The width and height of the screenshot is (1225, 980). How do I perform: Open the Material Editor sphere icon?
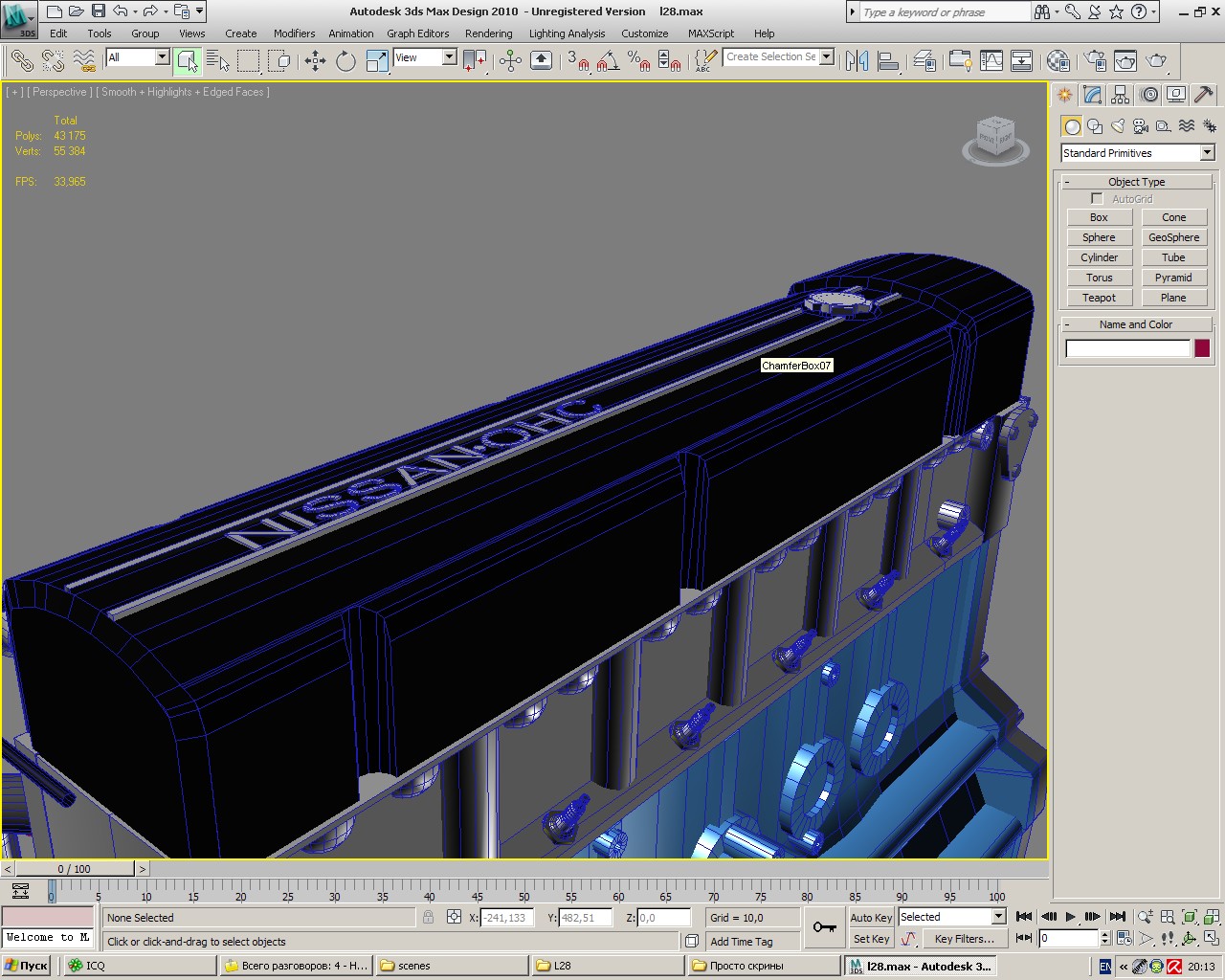click(1058, 61)
